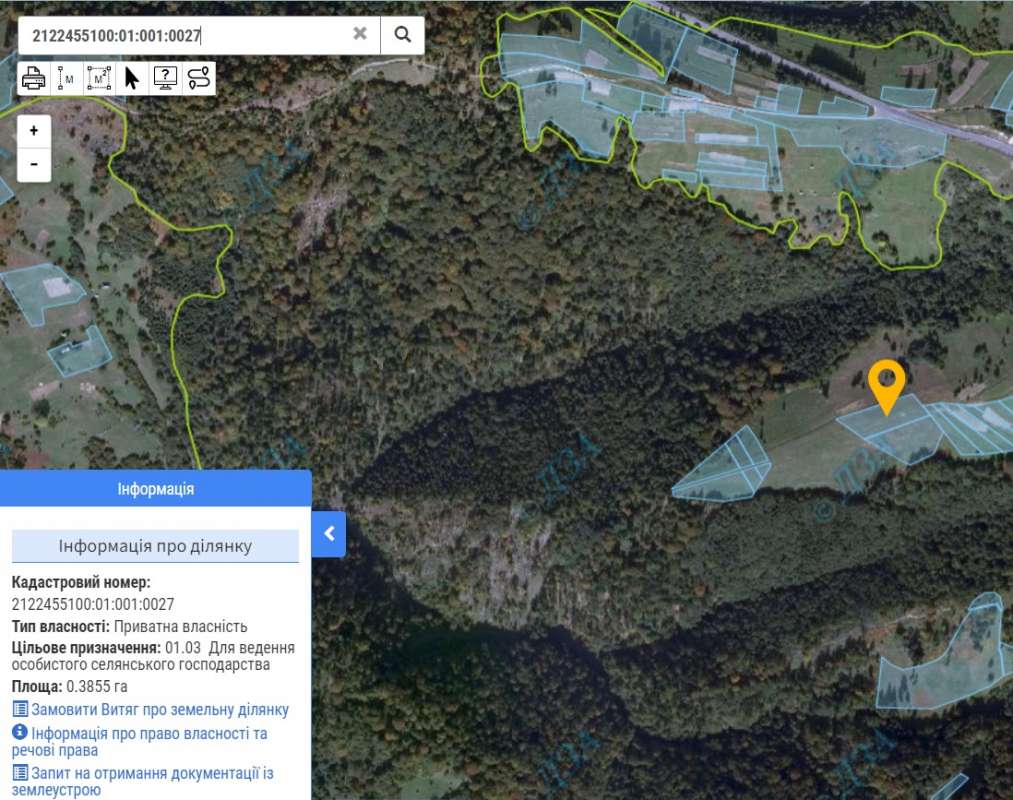Viewport: 1013px width, 800px height.
Task: Focus the cadastral number search field
Action: (x=185, y=35)
